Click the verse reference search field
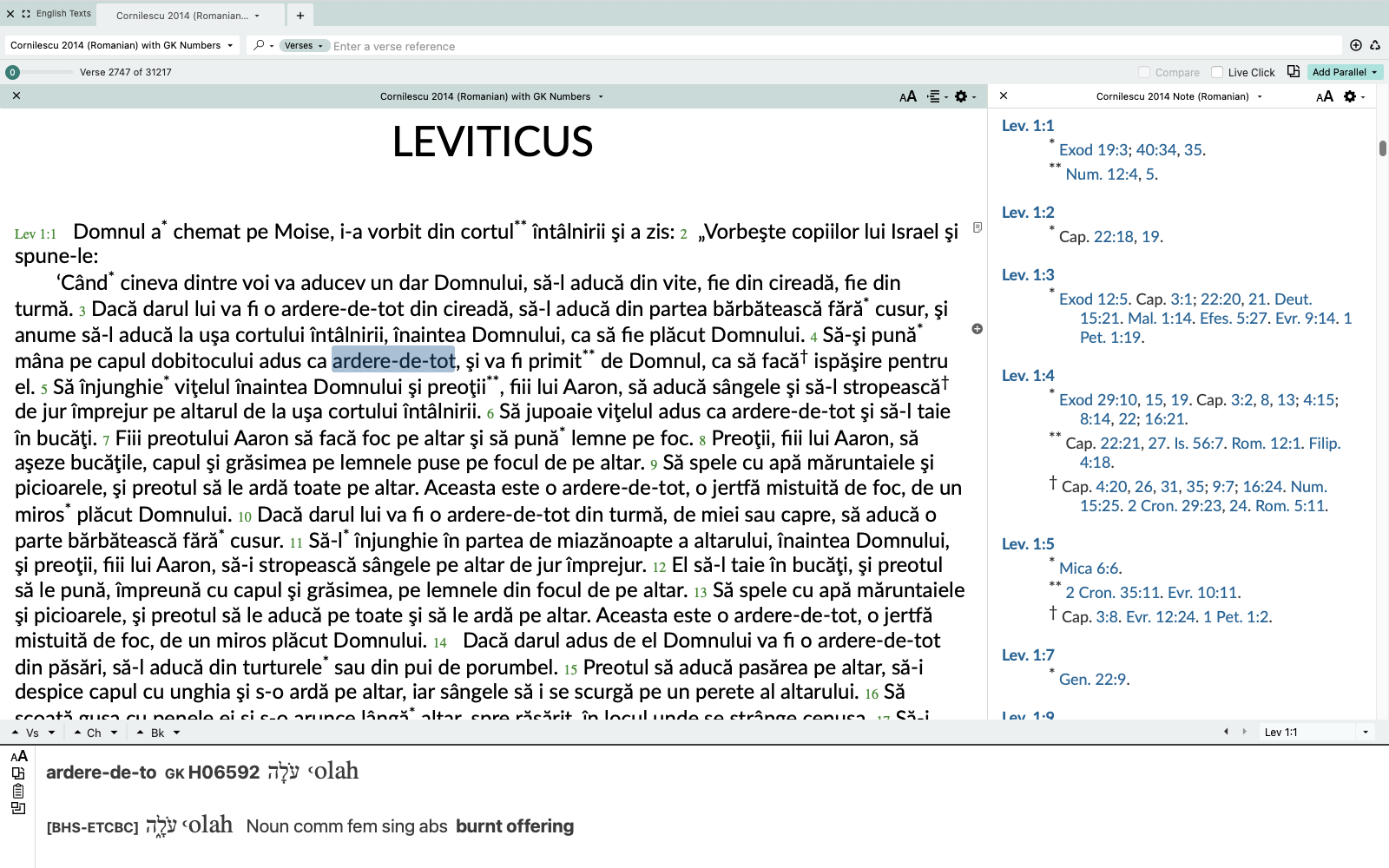The height and width of the screenshot is (868, 1389). pos(836,46)
